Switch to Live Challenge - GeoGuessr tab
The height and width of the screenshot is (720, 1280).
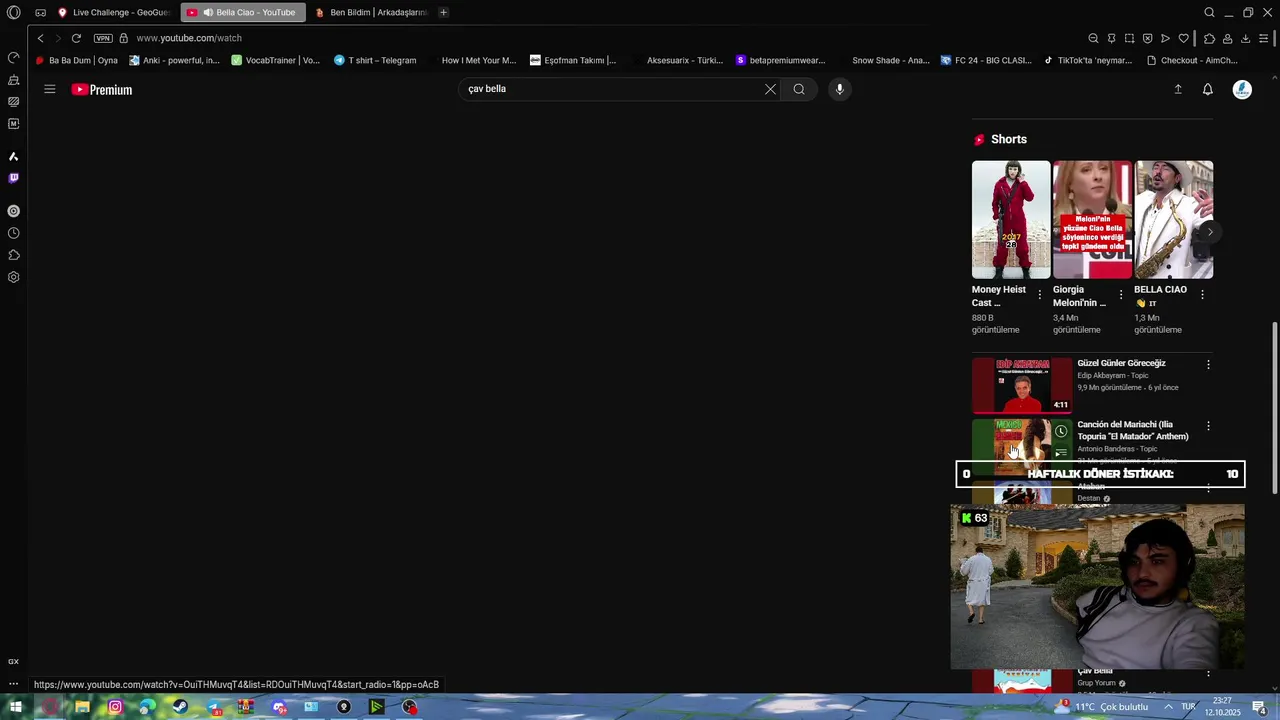click(x=113, y=12)
